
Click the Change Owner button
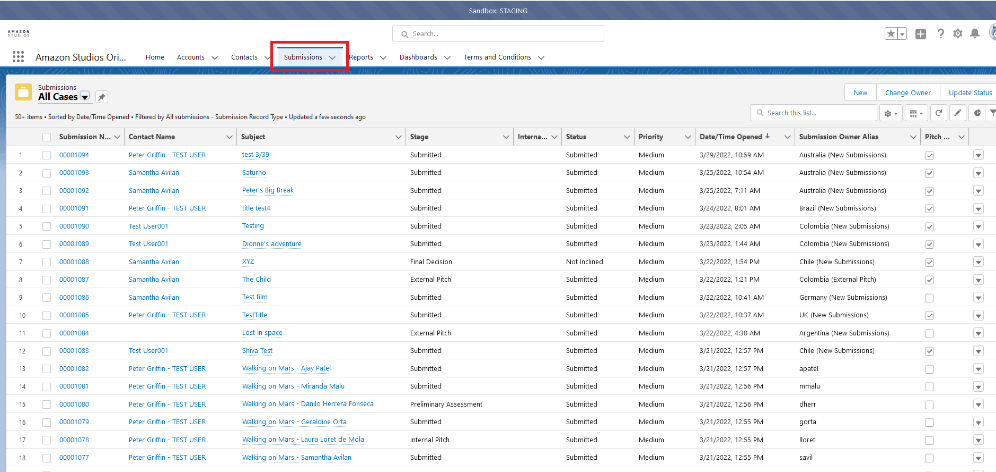pos(908,93)
